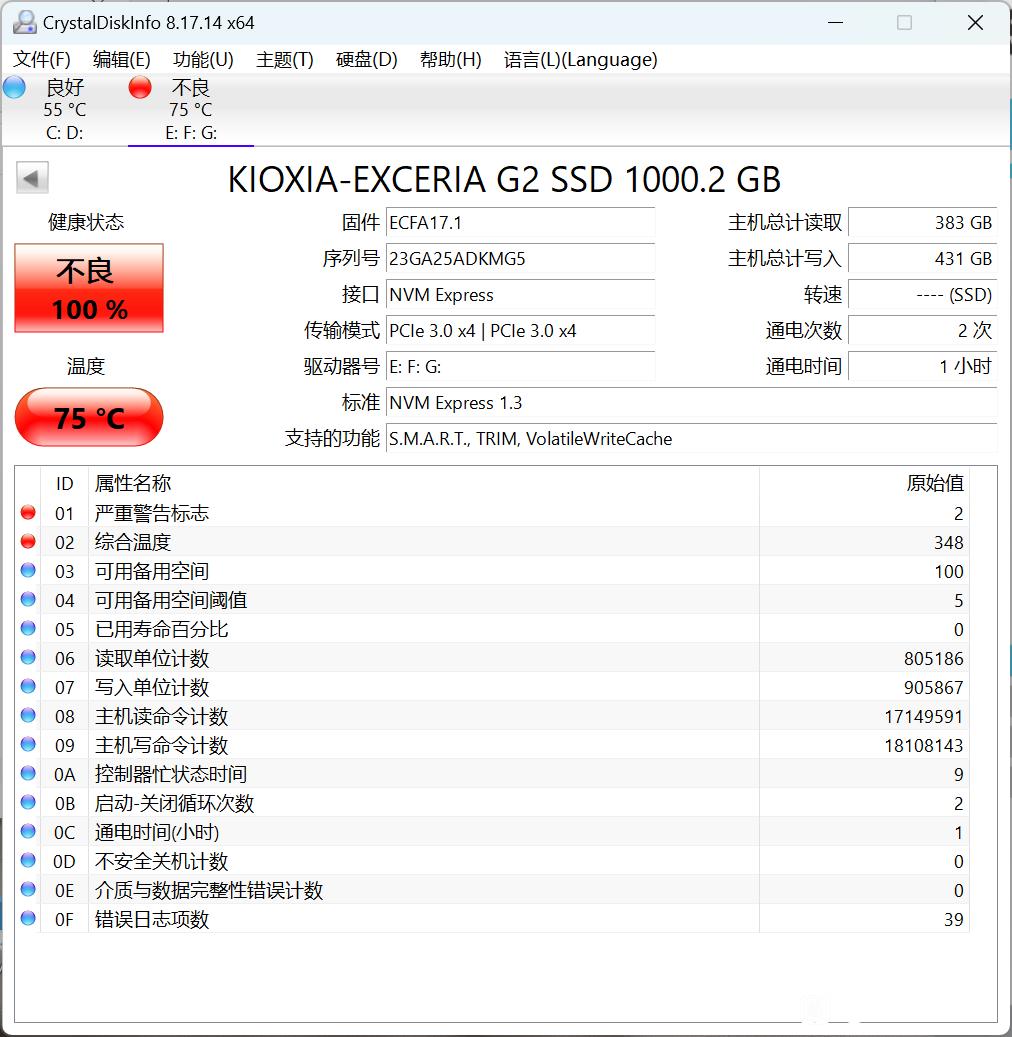Viewport: 1012px width, 1037px height.
Task: Click blue status dot for attribute 05
Action: (x=28, y=628)
